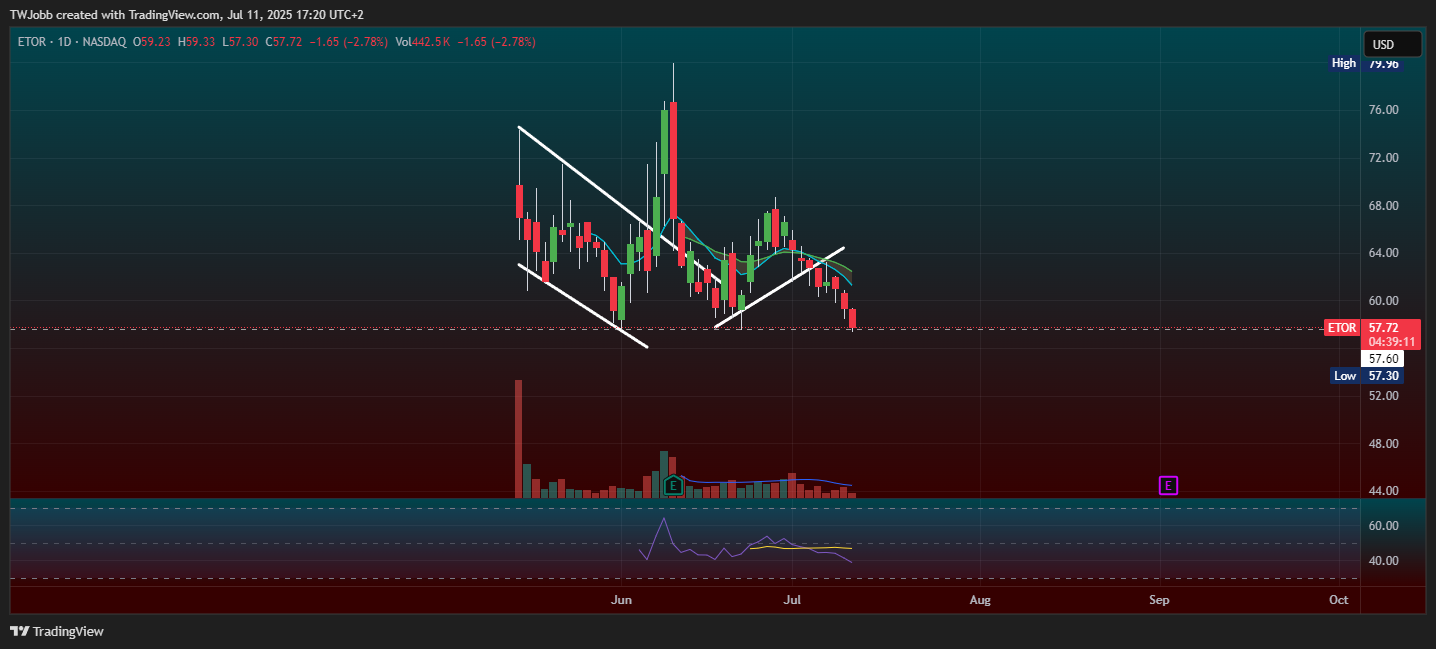The height and width of the screenshot is (649, 1436).
Task: Click the low value L57.30 in legend
Action: pos(241,42)
